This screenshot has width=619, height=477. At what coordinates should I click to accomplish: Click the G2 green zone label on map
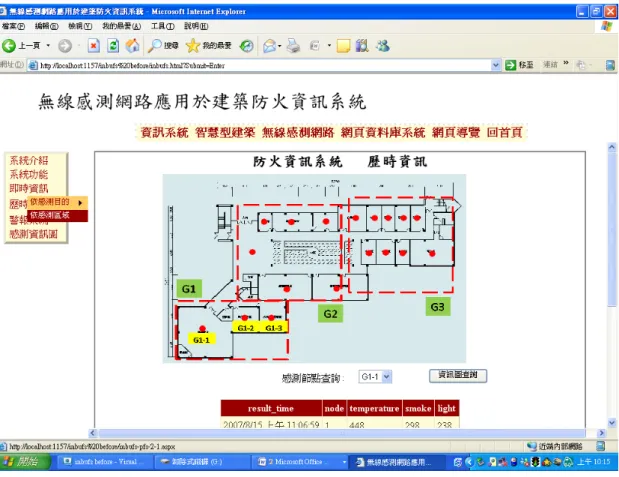(330, 314)
